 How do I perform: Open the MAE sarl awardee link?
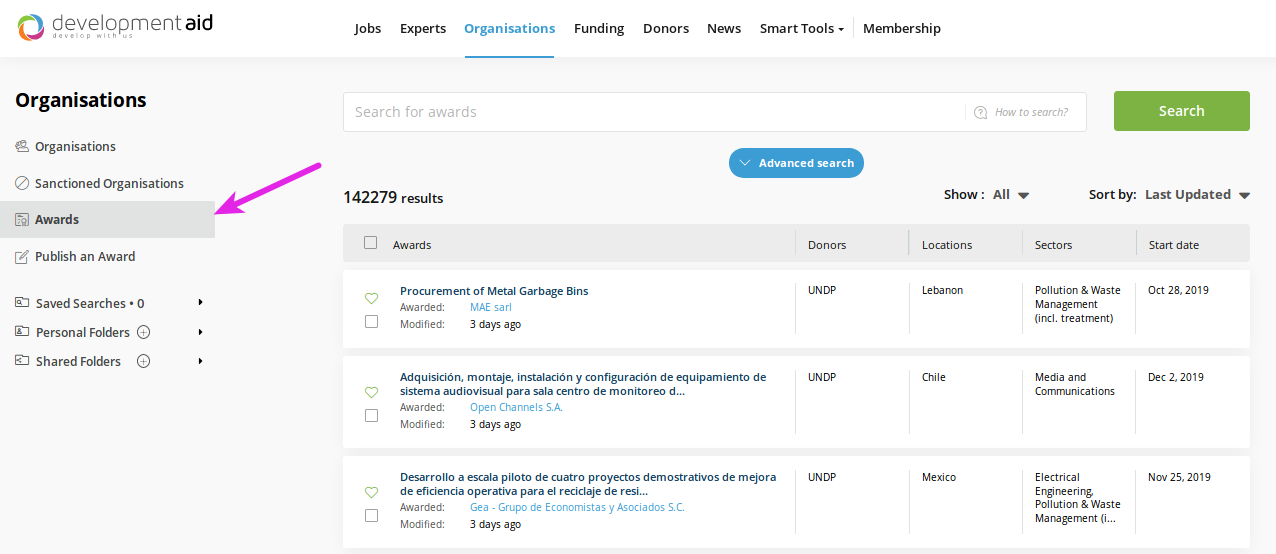click(490, 308)
